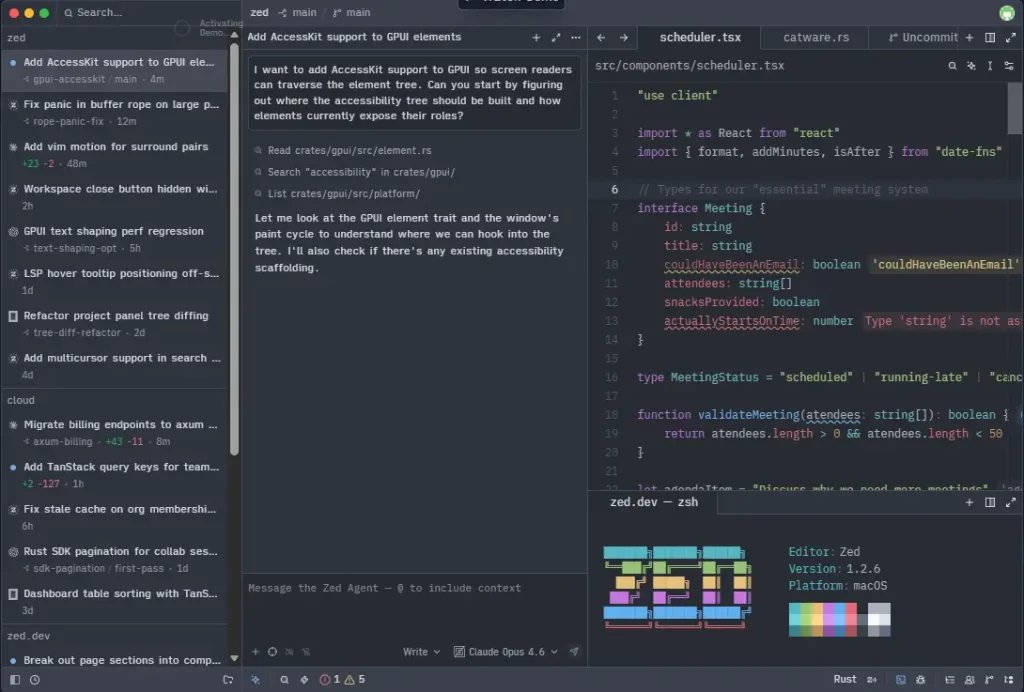Screen dimensions: 1024x692
Task: Open the outline panel icon
Action: coord(950,680)
